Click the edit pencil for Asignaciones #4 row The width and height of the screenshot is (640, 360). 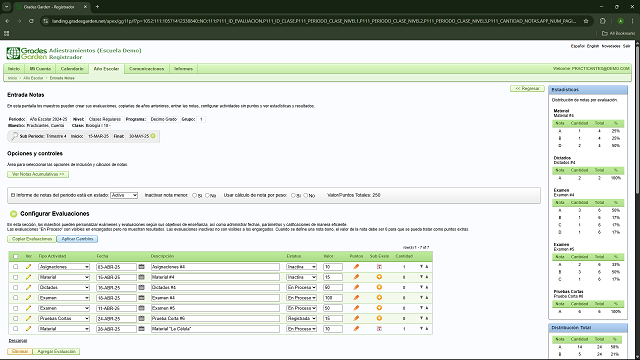click(28, 267)
